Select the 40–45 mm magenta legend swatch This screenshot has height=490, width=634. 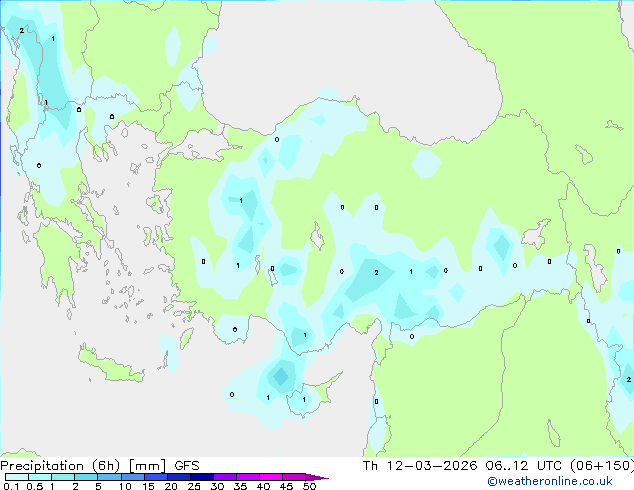pyautogui.click(x=271, y=477)
